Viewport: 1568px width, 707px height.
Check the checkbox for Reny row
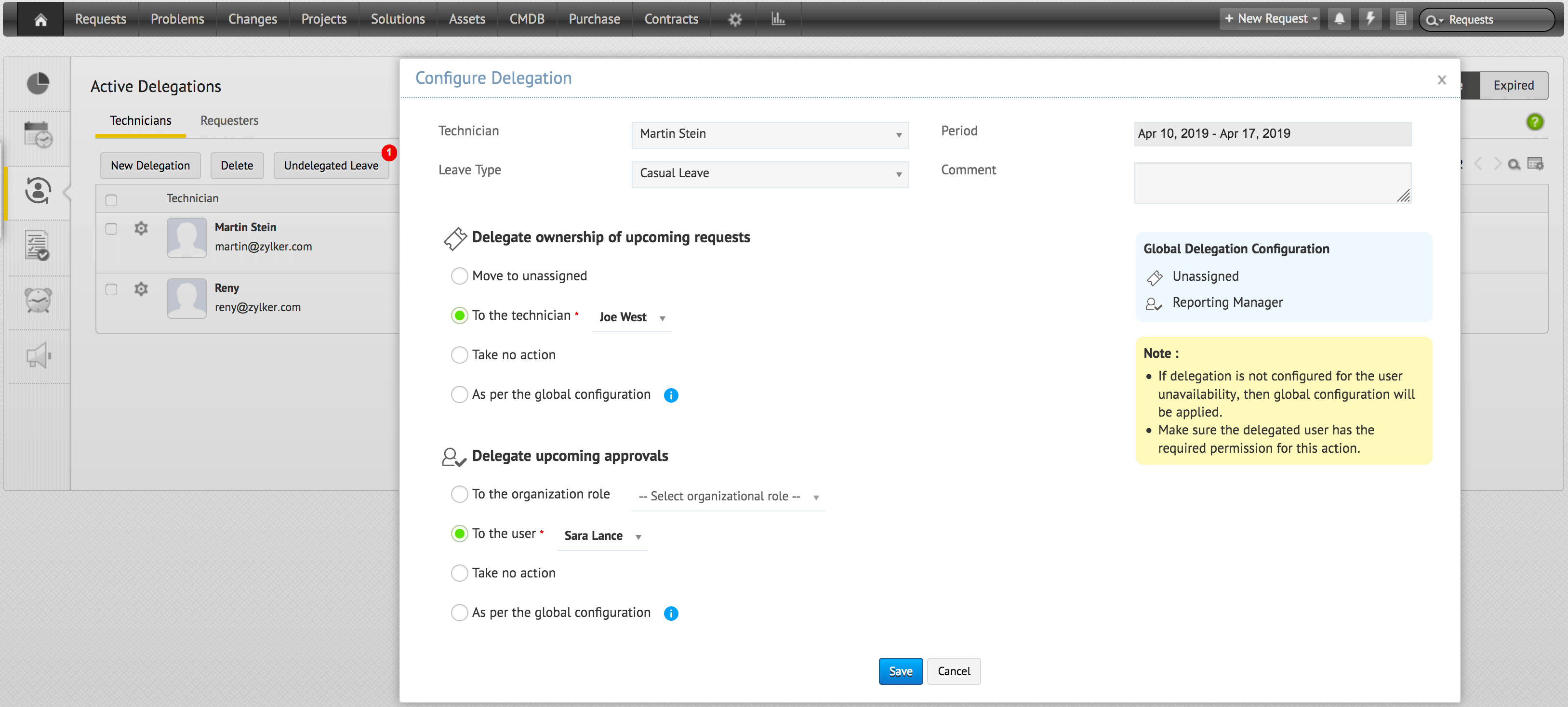[111, 289]
